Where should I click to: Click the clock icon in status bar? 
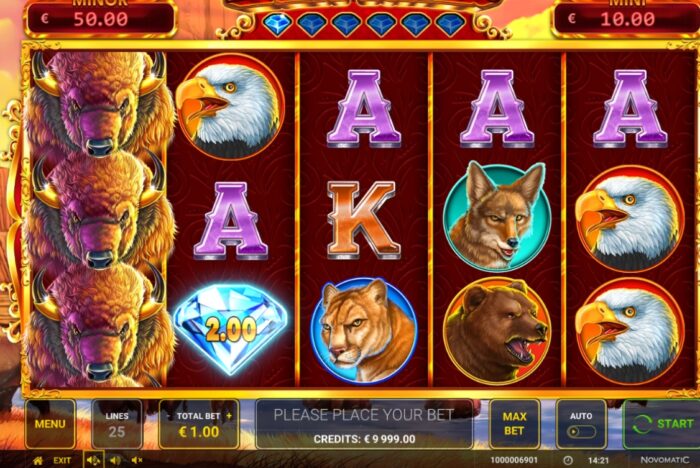pyautogui.click(x=567, y=460)
